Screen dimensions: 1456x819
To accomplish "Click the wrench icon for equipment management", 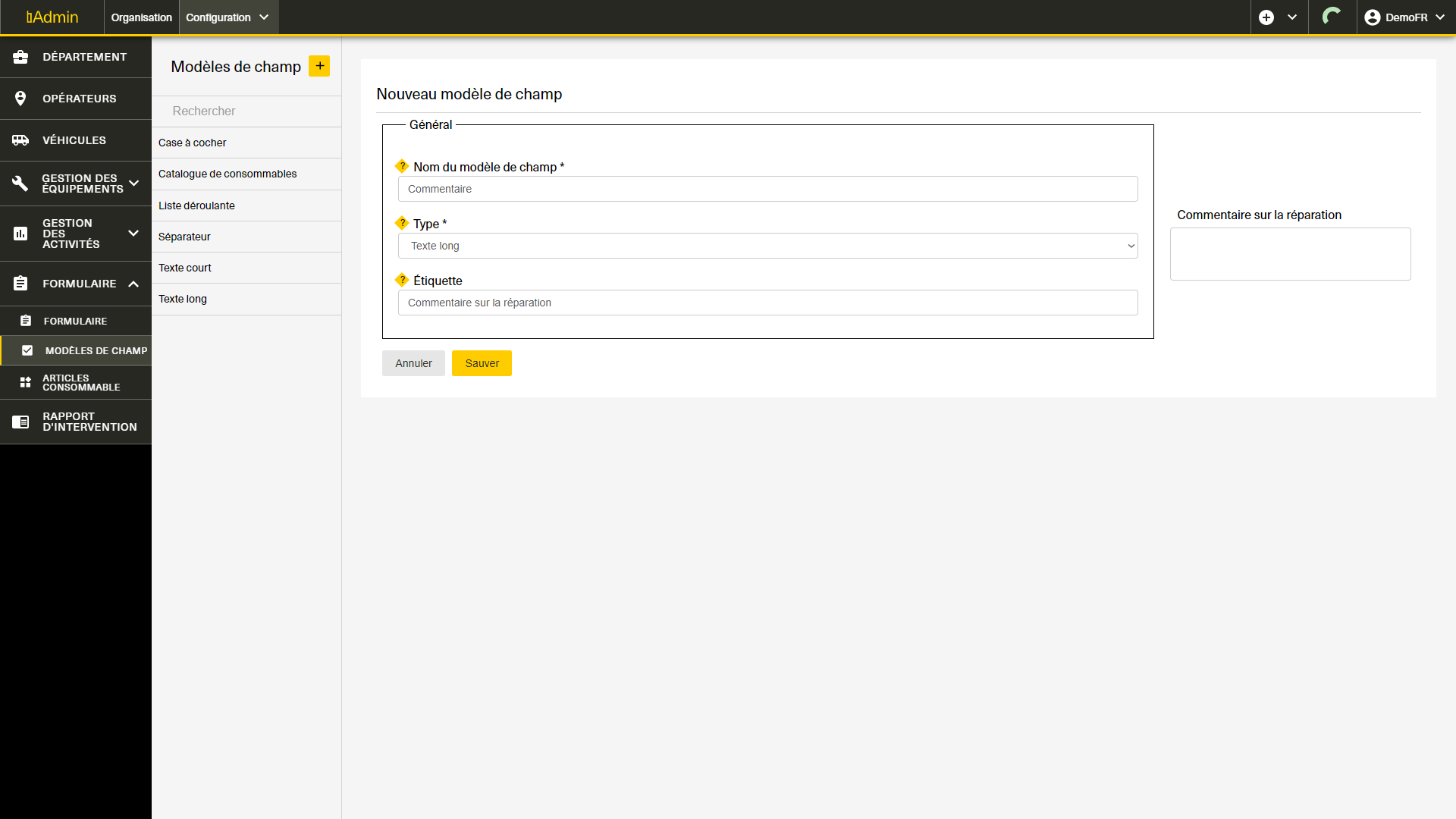I will click(20, 184).
